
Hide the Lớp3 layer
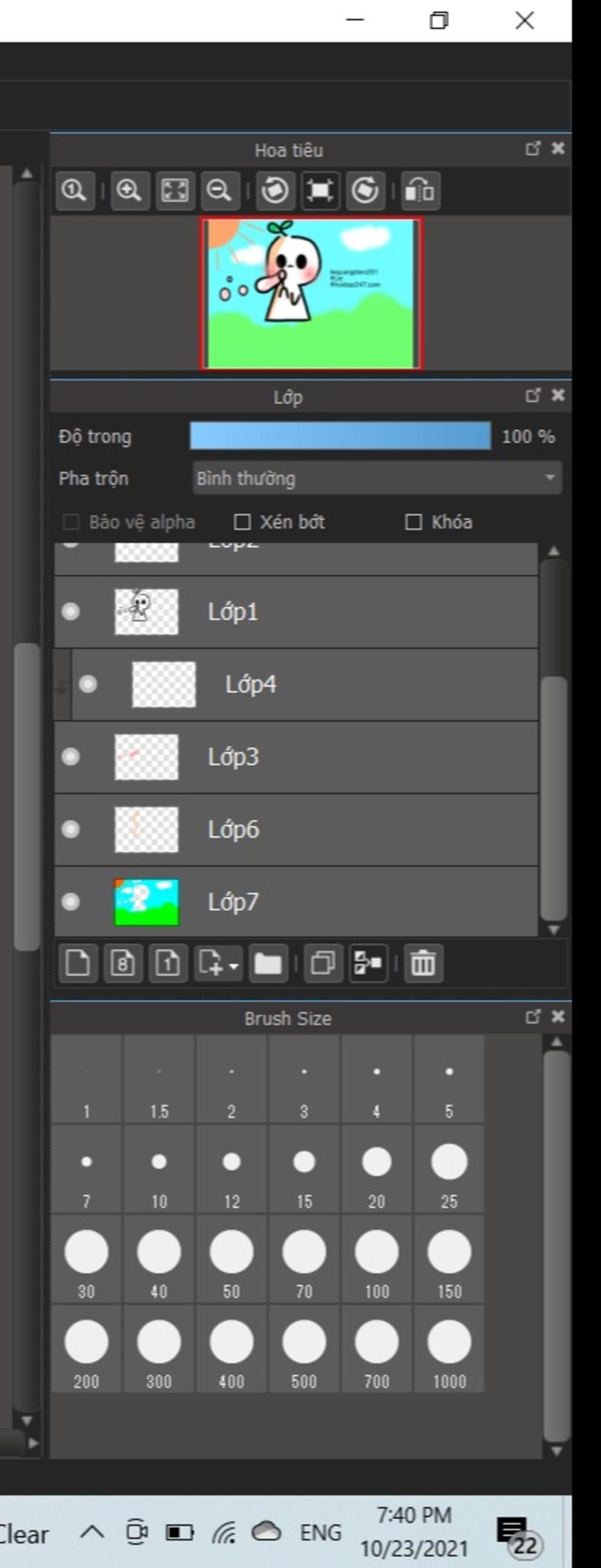70,757
